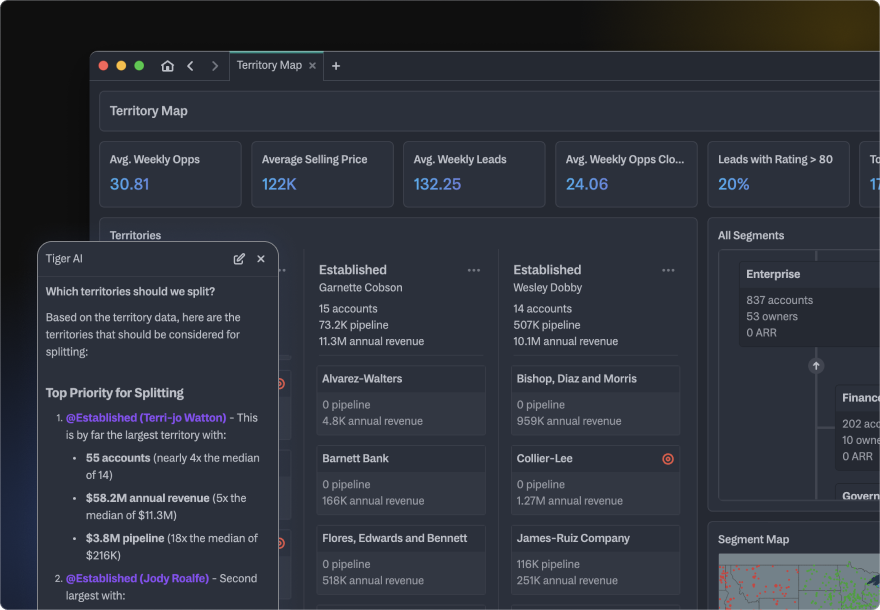Click '55 accounts' bullet text
880x610 pixels.
[118, 458]
